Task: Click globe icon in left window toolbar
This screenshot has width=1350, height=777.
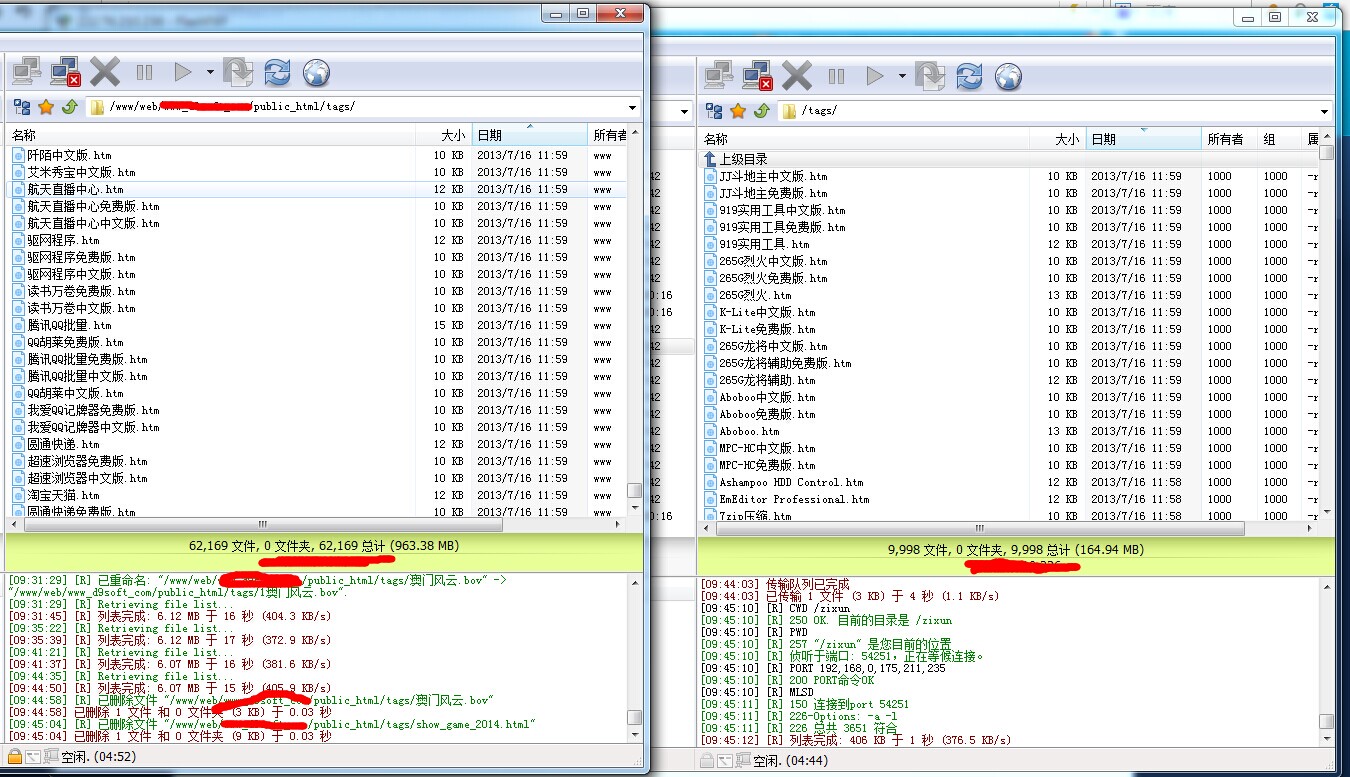Action: pyautogui.click(x=316, y=72)
